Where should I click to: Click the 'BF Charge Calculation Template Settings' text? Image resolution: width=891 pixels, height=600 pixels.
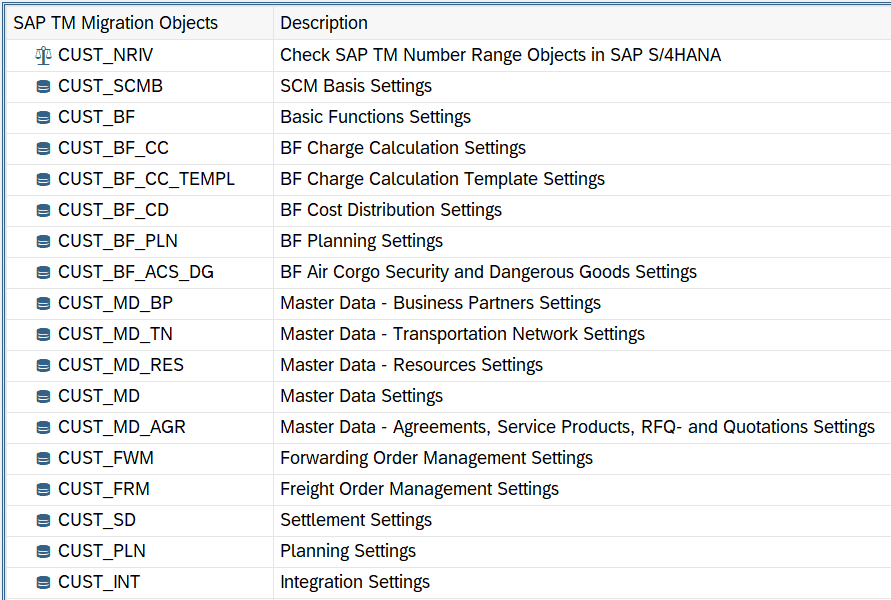443,179
